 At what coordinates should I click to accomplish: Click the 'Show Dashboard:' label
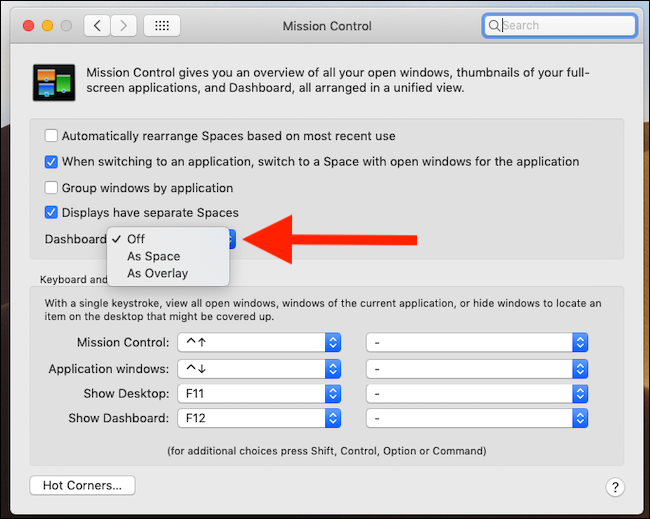point(119,418)
